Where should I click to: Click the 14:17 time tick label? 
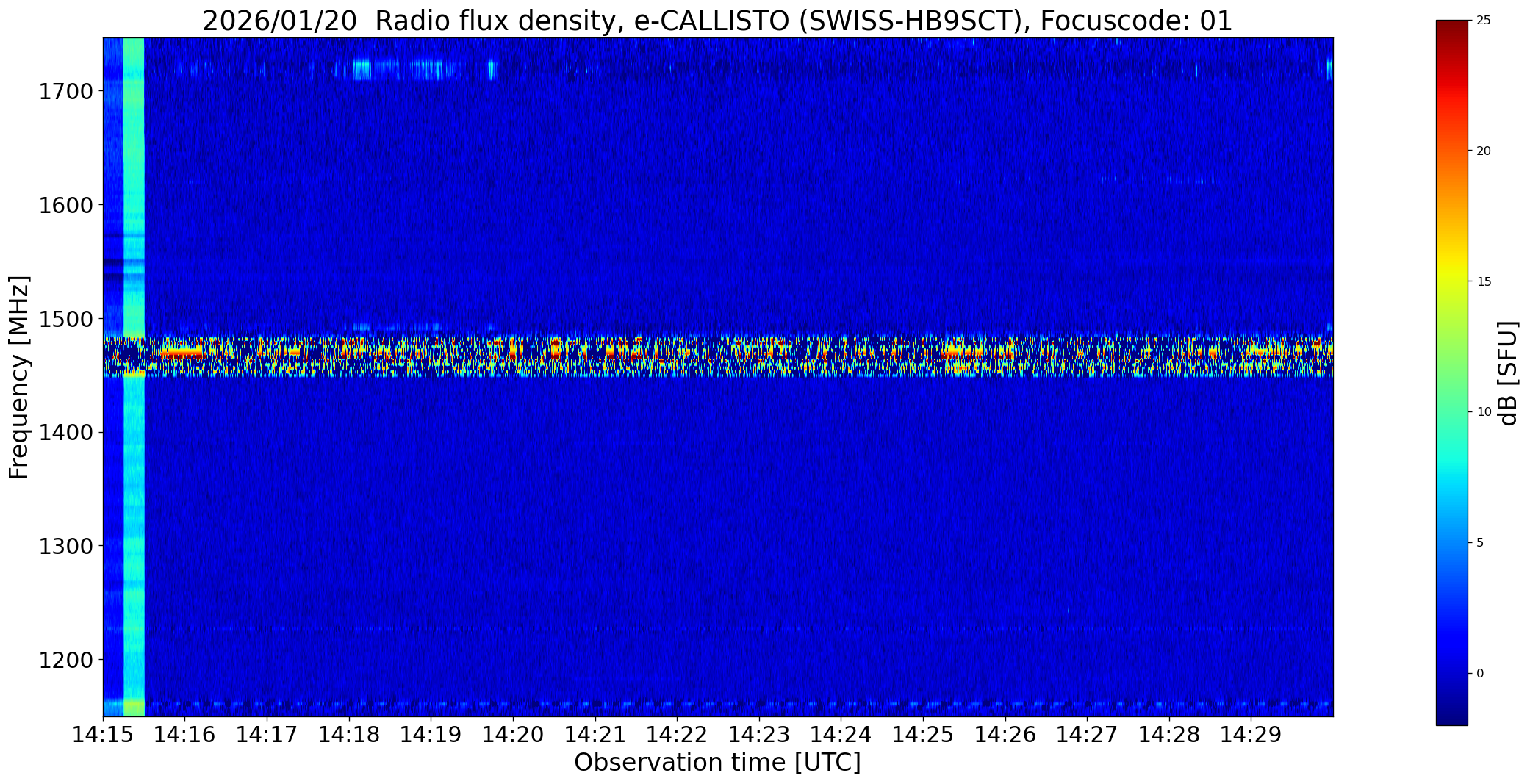tap(267, 735)
